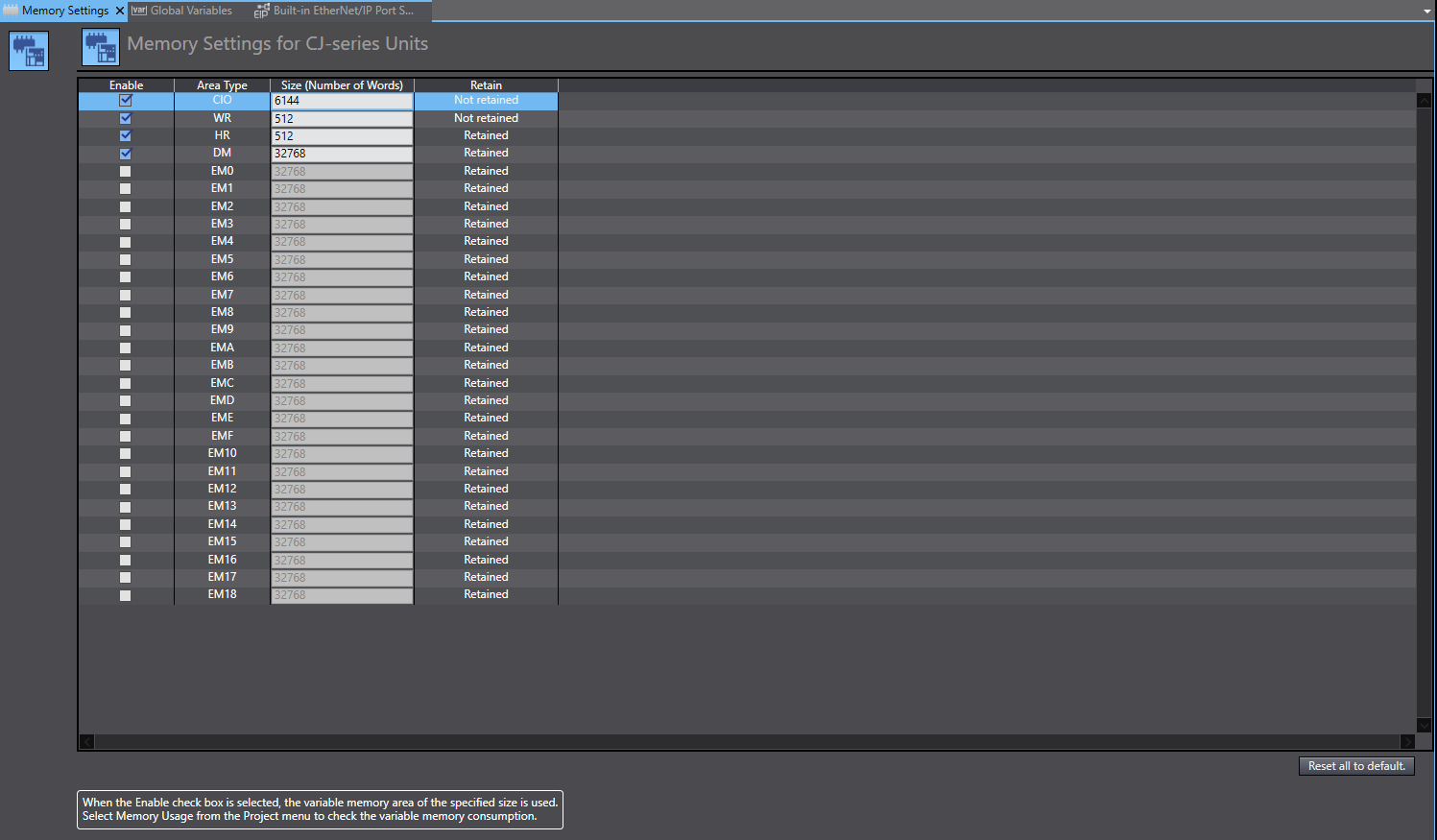Select the EMC area type cell

tap(222, 383)
